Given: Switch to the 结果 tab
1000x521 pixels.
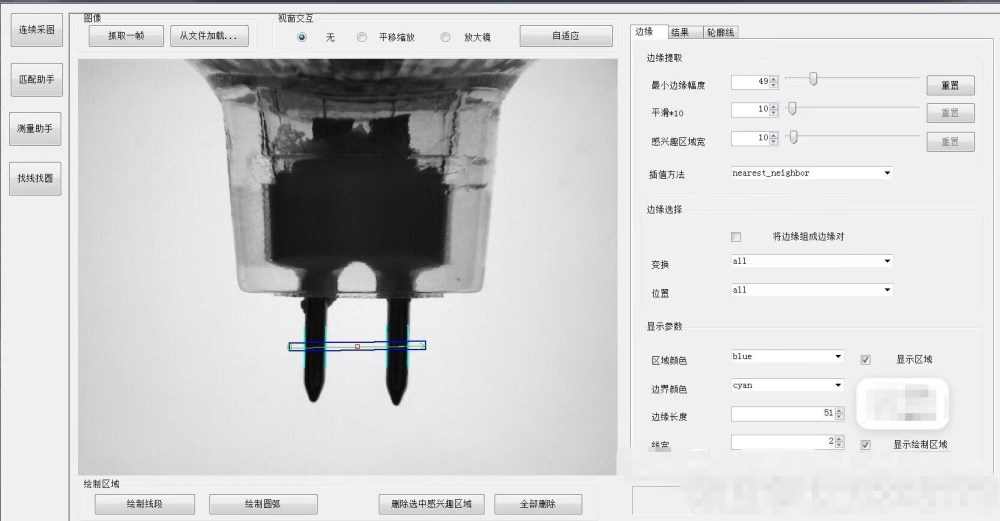Looking at the screenshot, I should (x=684, y=32).
